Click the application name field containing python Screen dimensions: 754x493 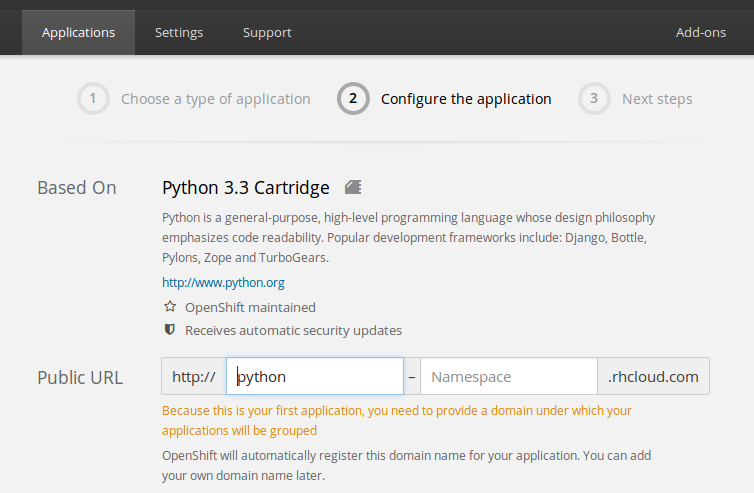click(x=315, y=376)
